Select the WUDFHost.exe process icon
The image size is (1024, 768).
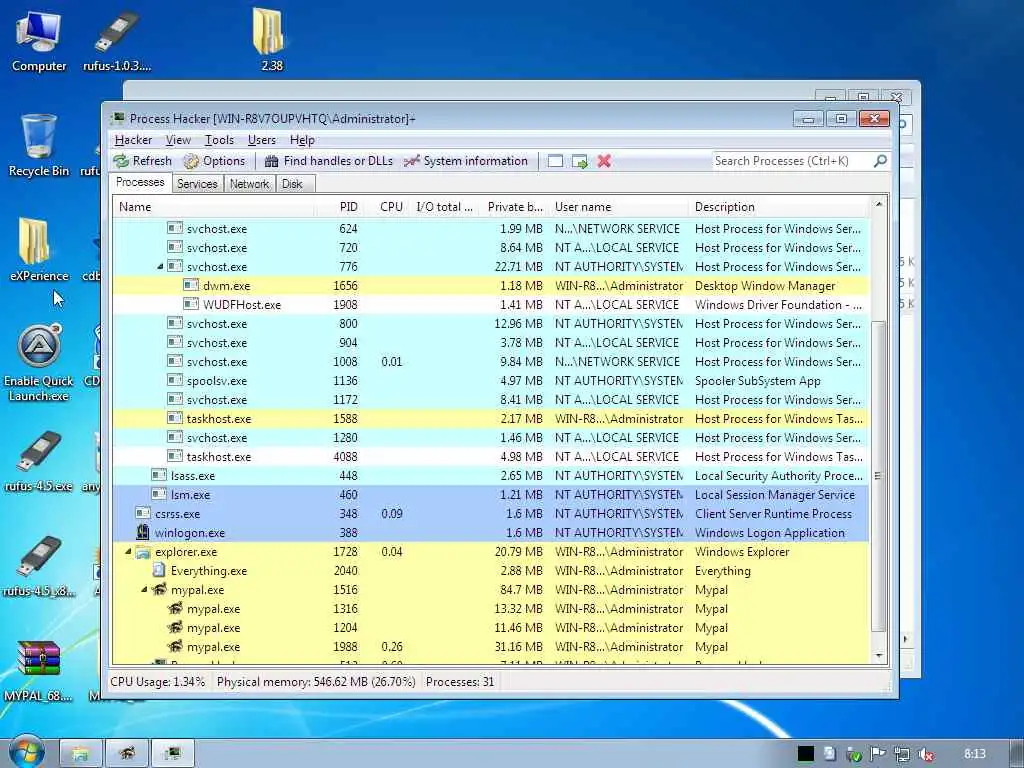click(x=191, y=304)
